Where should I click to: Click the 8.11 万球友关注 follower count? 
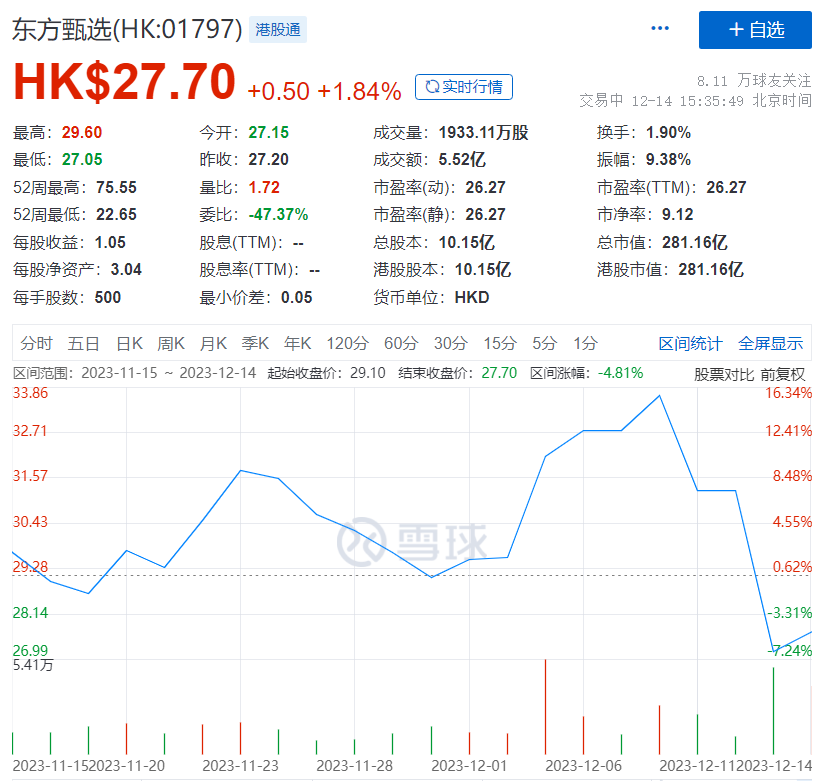point(754,81)
